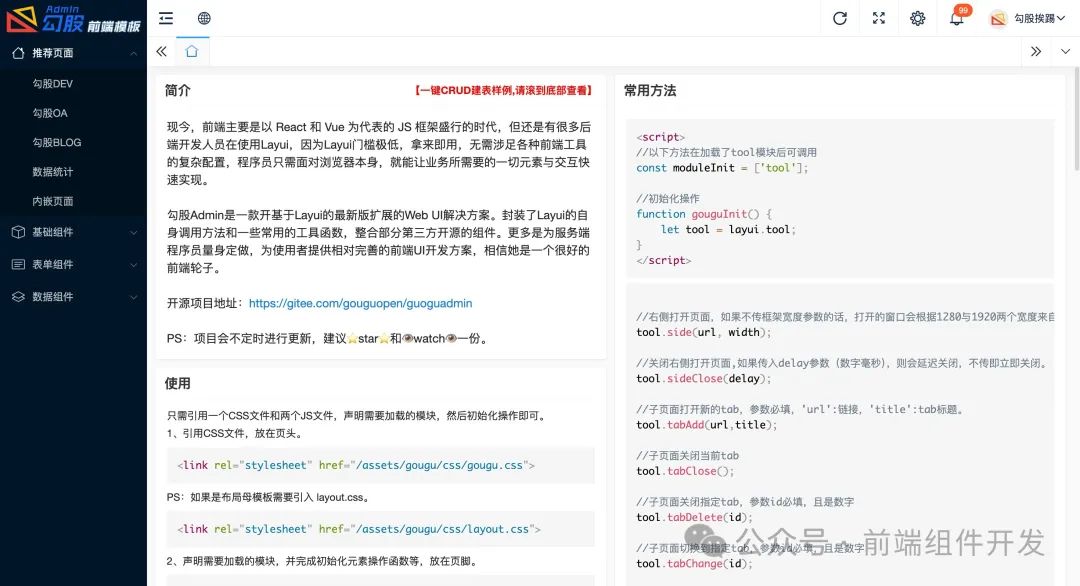Click the tool.tabAdd(url,title) code line

pyautogui.click(x=707, y=425)
